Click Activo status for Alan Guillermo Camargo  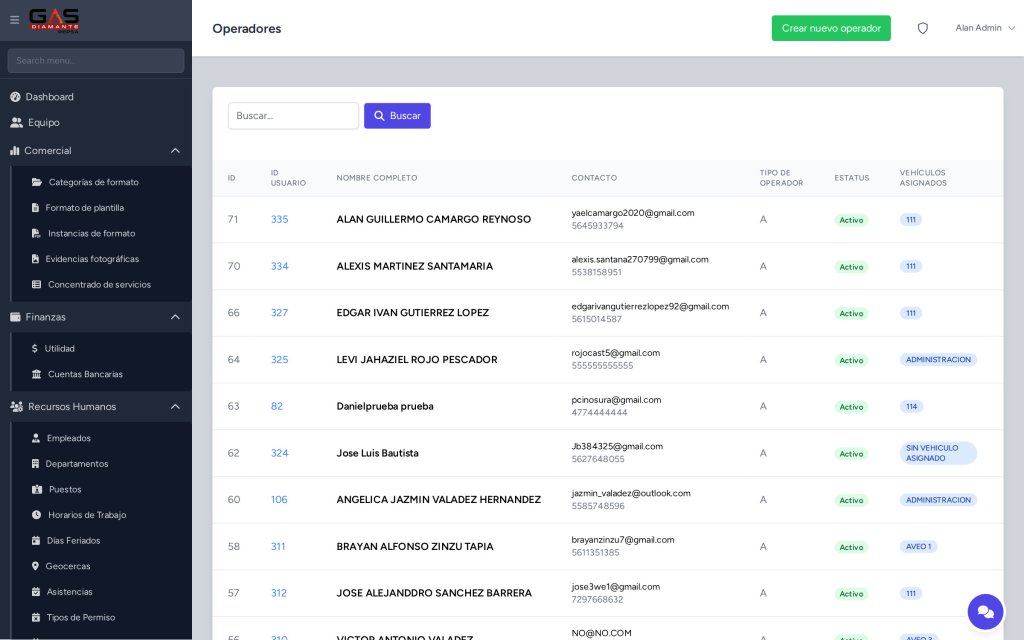(x=851, y=220)
